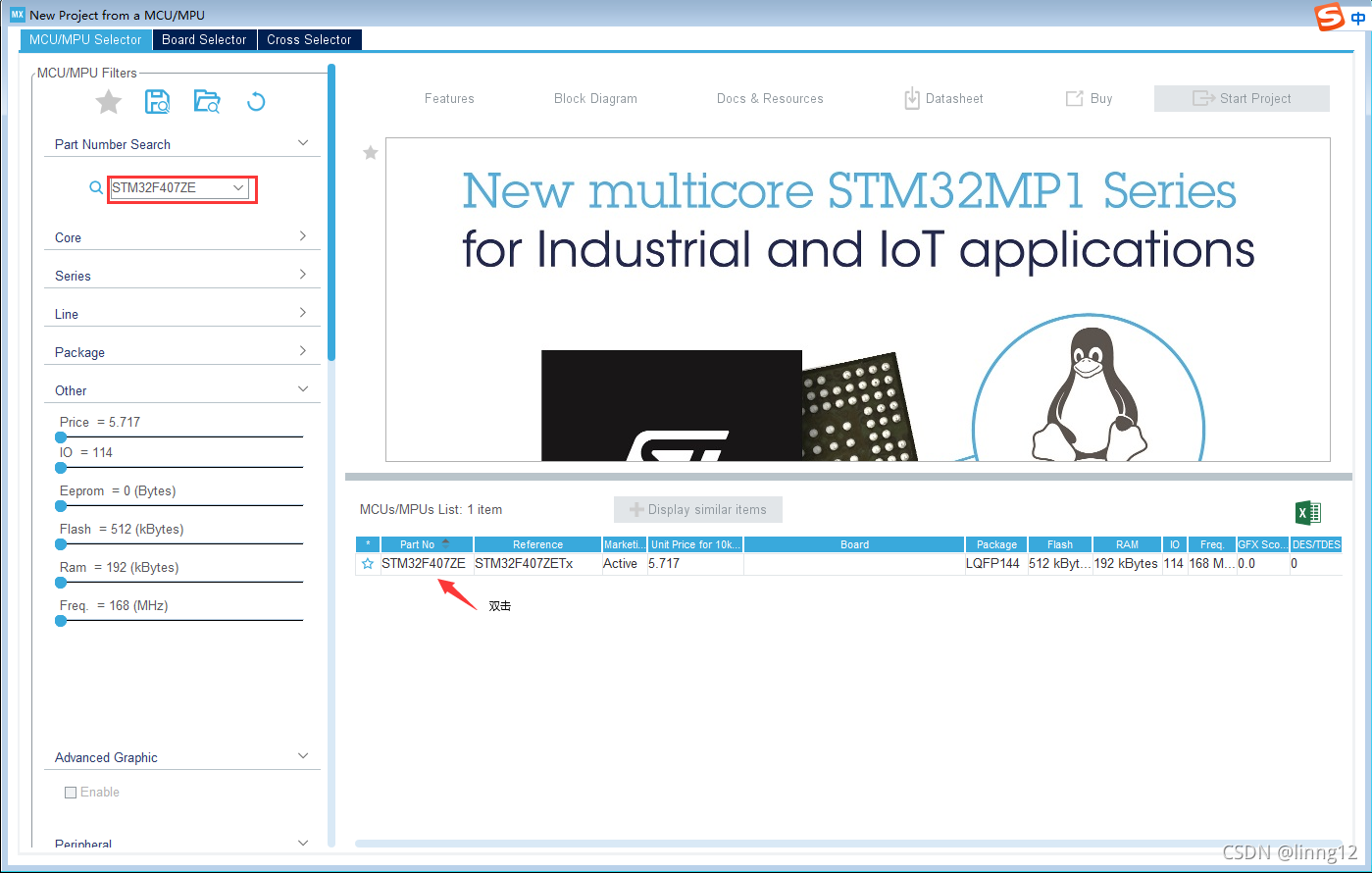Mark STM32F407ZE row as favorite with its star

click(x=368, y=564)
